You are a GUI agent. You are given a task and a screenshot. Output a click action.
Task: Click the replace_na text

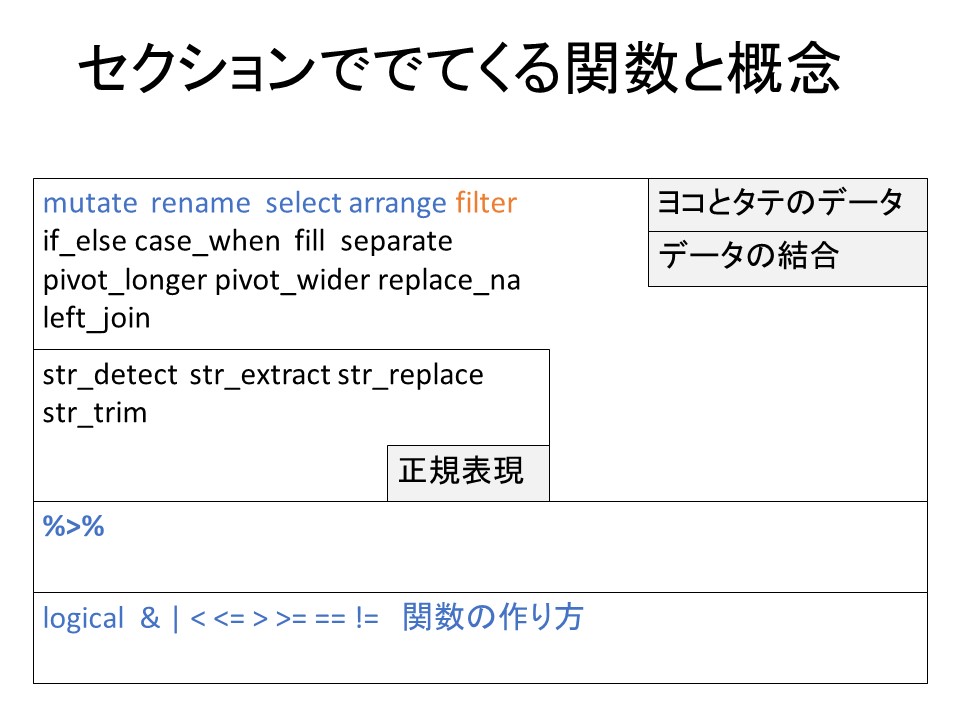[449, 280]
